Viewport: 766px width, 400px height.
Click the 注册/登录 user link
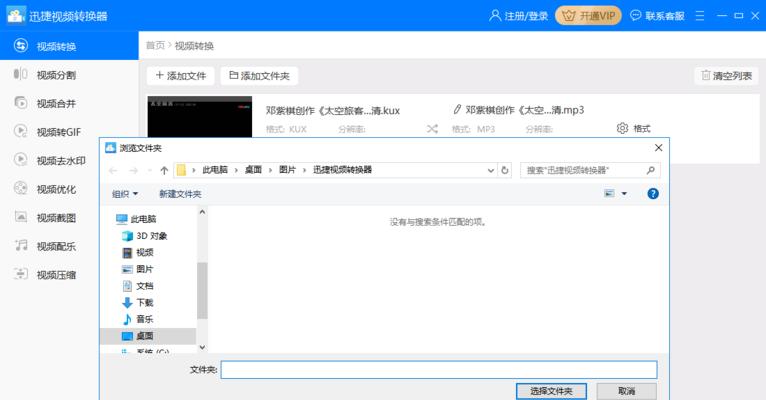[x=518, y=16]
